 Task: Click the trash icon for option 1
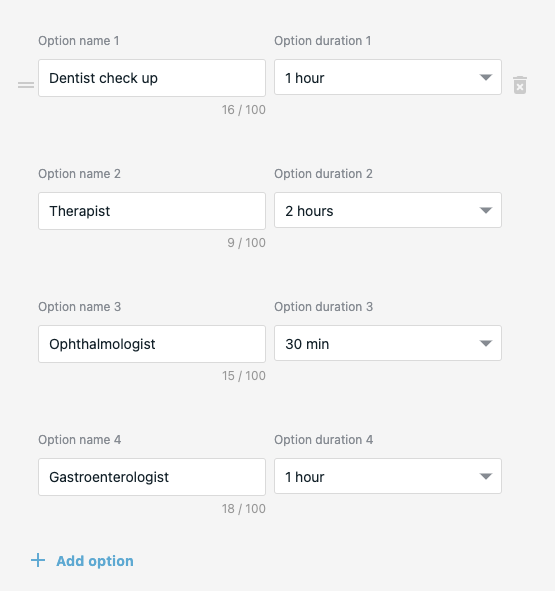pos(520,85)
